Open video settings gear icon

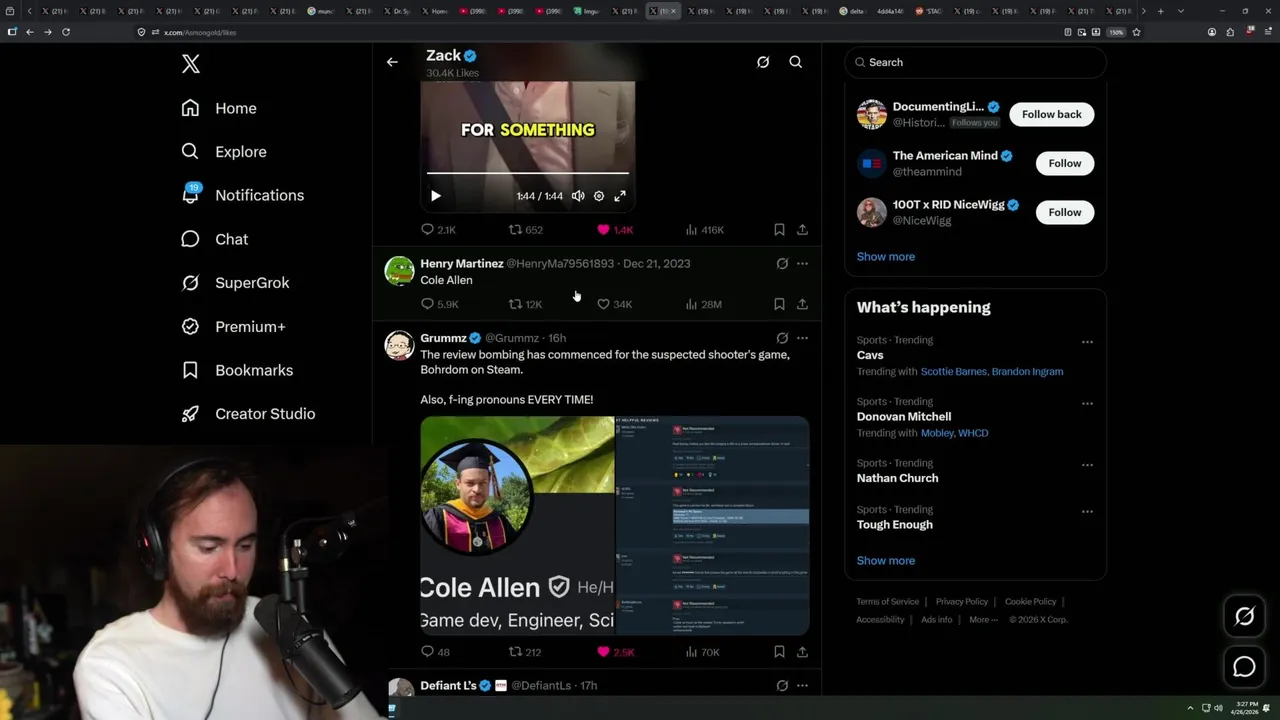tap(599, 196)
